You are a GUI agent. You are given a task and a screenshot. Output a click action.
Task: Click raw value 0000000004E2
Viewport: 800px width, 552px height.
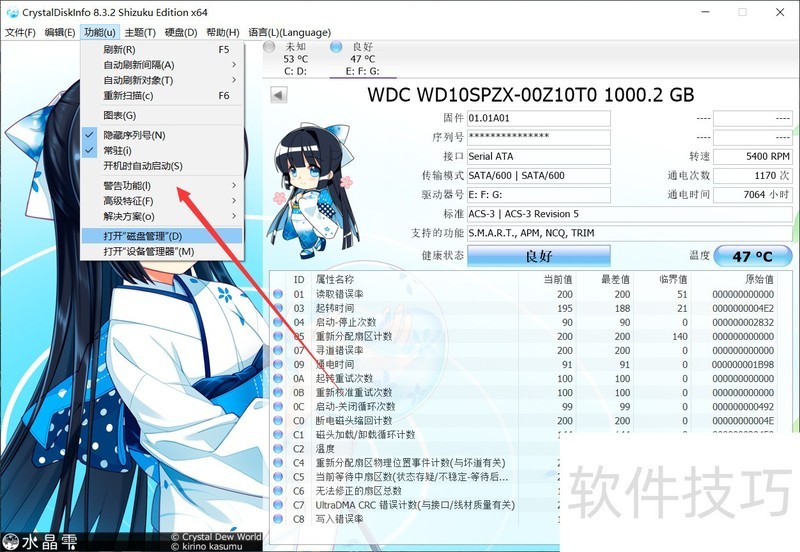(743, 308)
